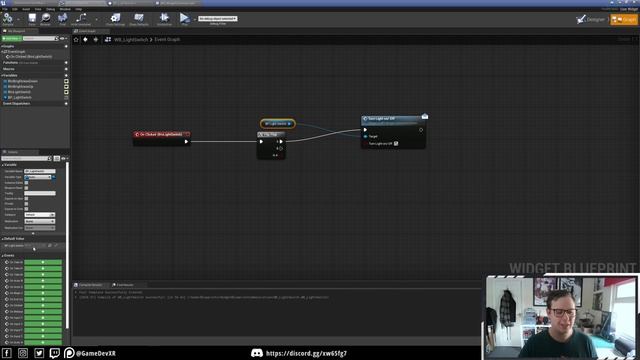Screen dimensions: 640x360
Task: Select the BP_LightSwitch variable in Variables
Action: click(x=19, y=98)
